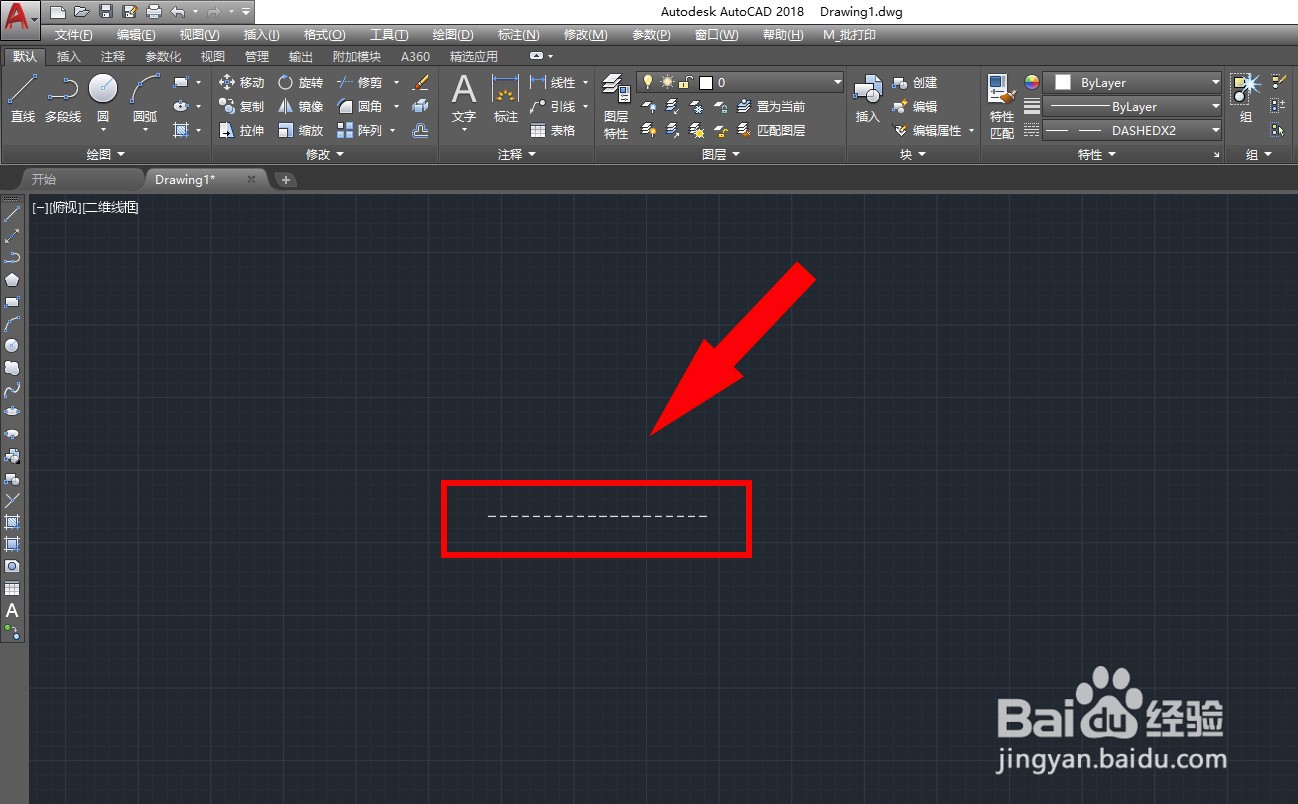Open the 格式(O) menu
Screen dimensions: 1298x804
324,35
